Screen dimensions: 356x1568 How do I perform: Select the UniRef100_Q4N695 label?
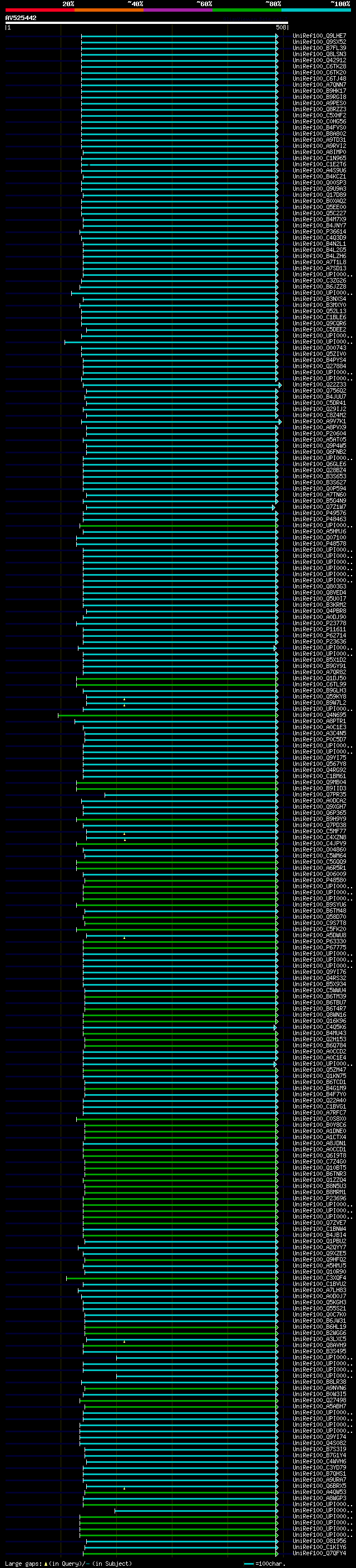click(319, 715)
